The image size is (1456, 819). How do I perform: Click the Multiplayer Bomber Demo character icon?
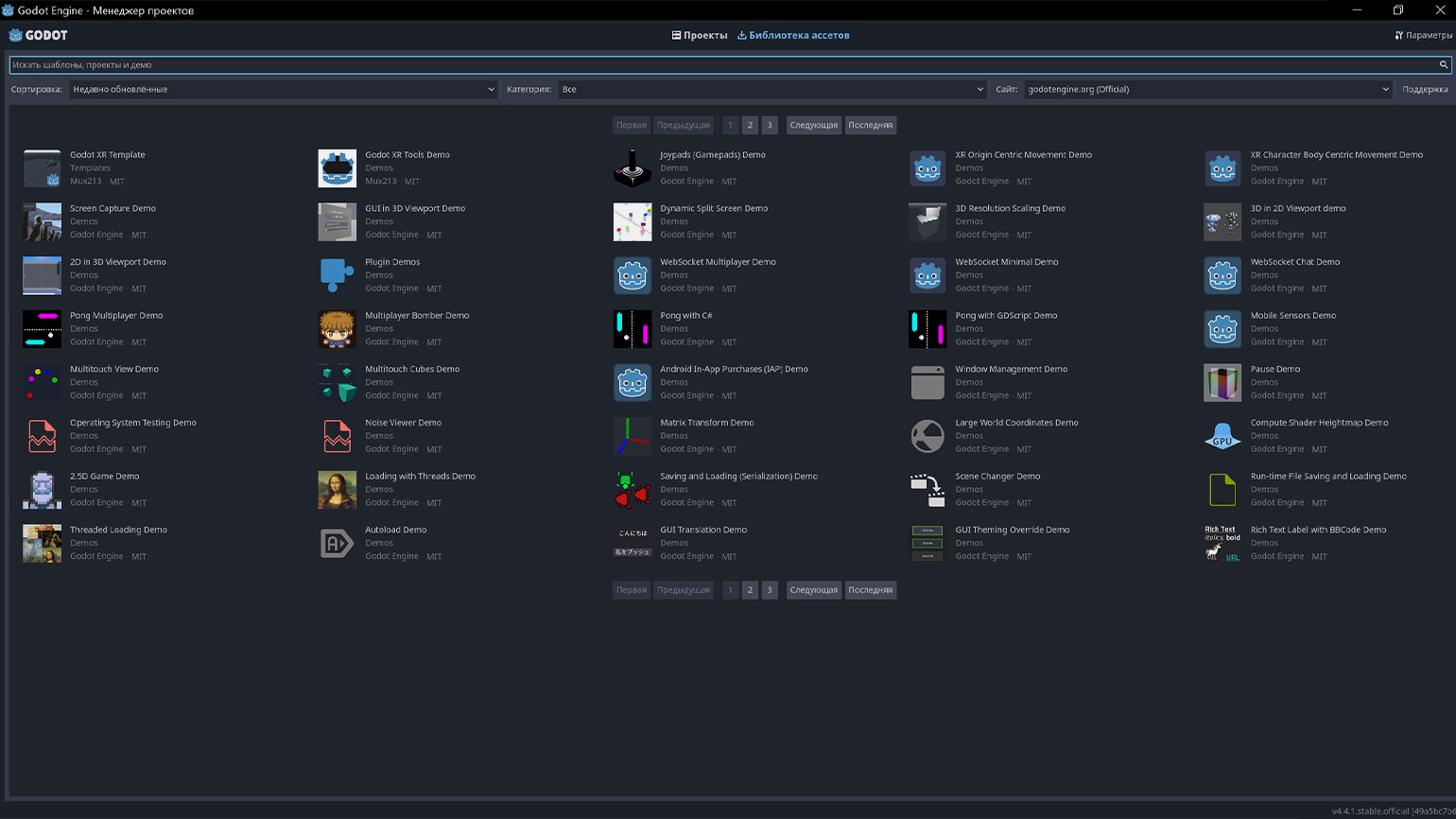337,329
